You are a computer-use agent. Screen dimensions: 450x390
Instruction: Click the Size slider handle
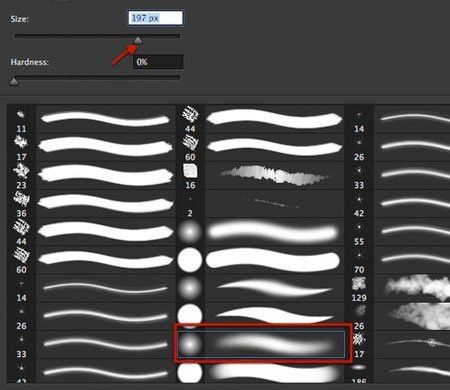point(138,41)
